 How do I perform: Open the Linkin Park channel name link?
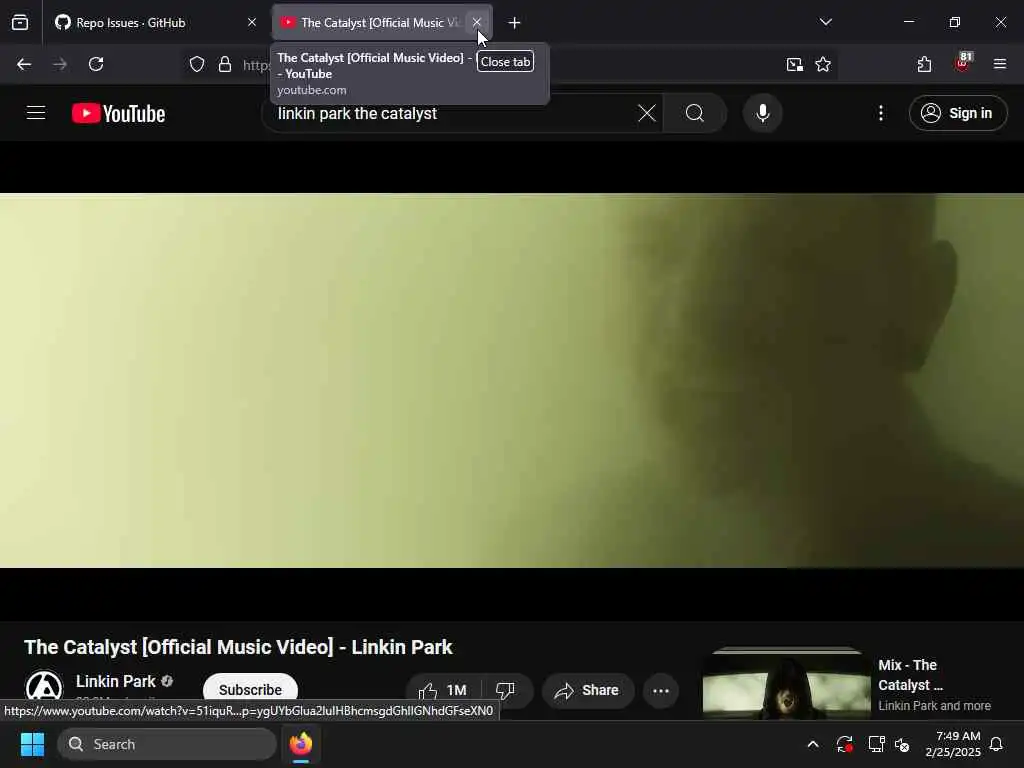click(116, 682)
